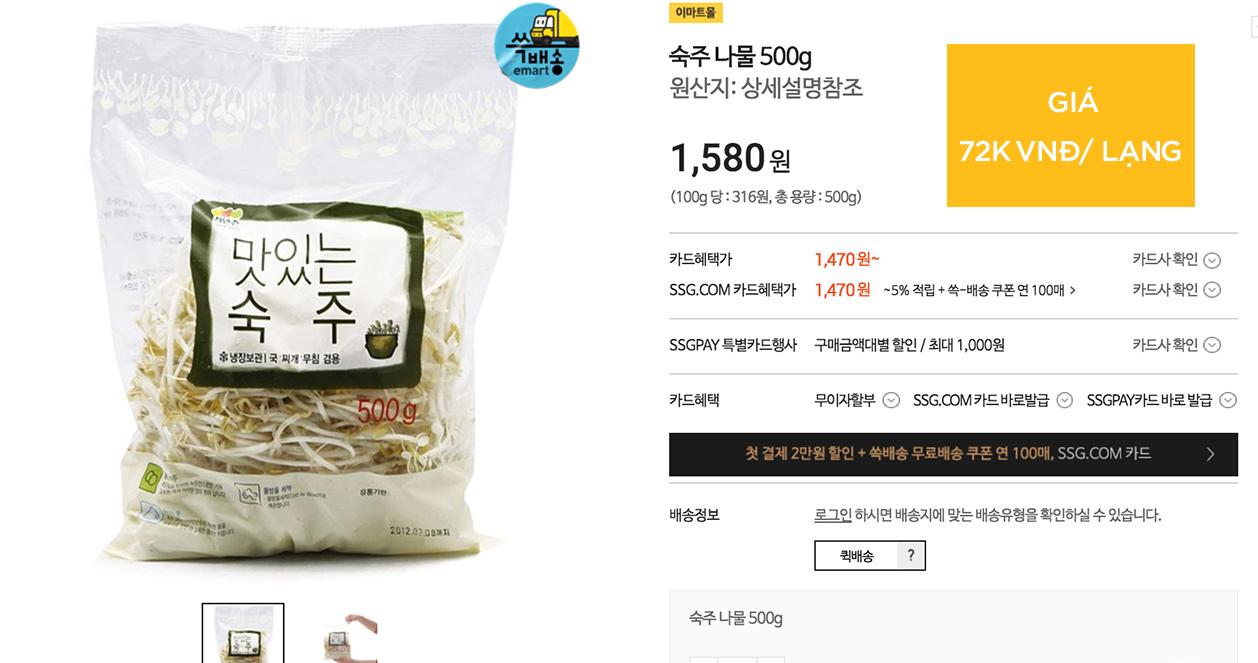Click the 로그인 link in 배송정보
Screen dimensions: 1258x663
(833, 516)
